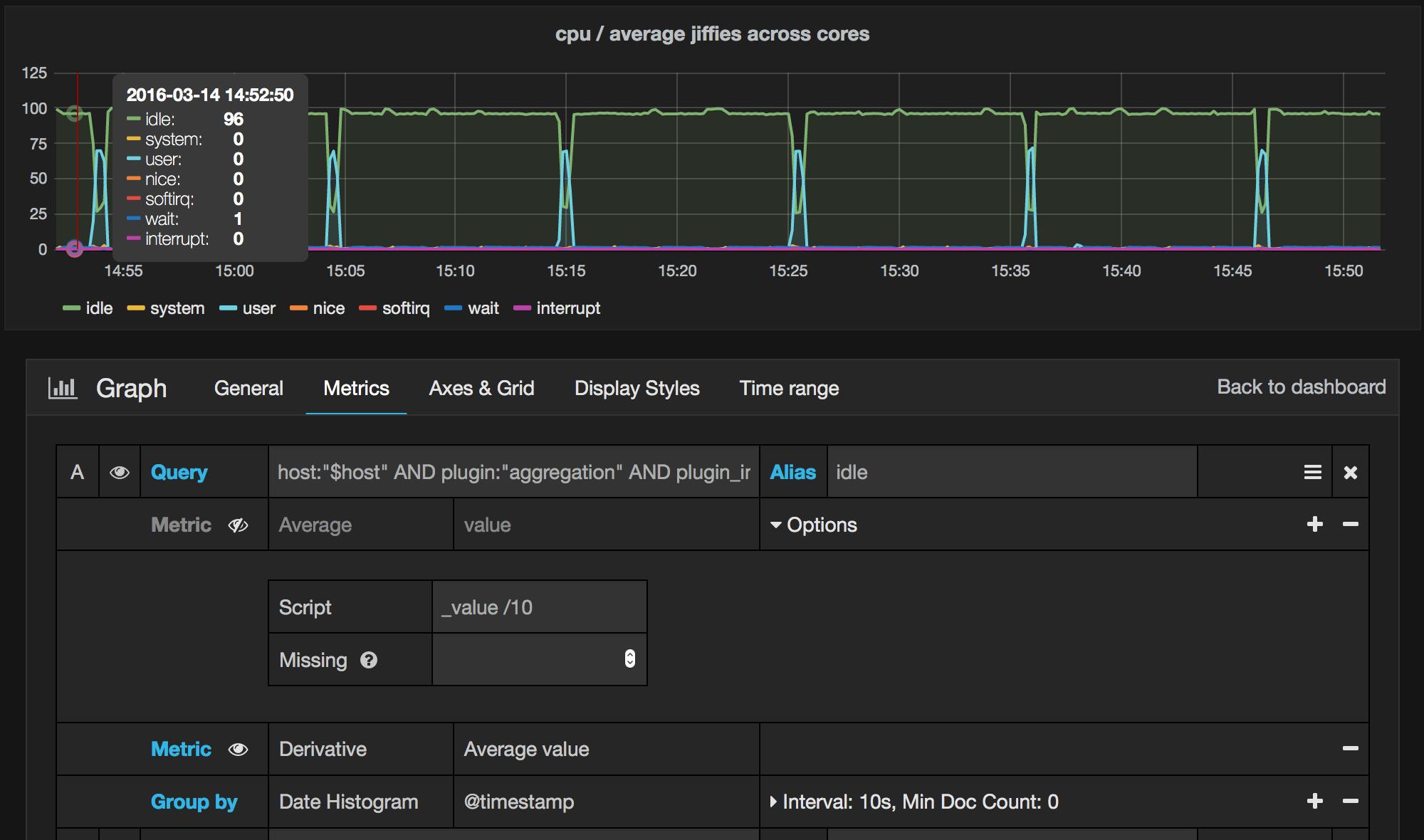
Task: Click the Script field containing _value /10
Action: click(539, 607)
